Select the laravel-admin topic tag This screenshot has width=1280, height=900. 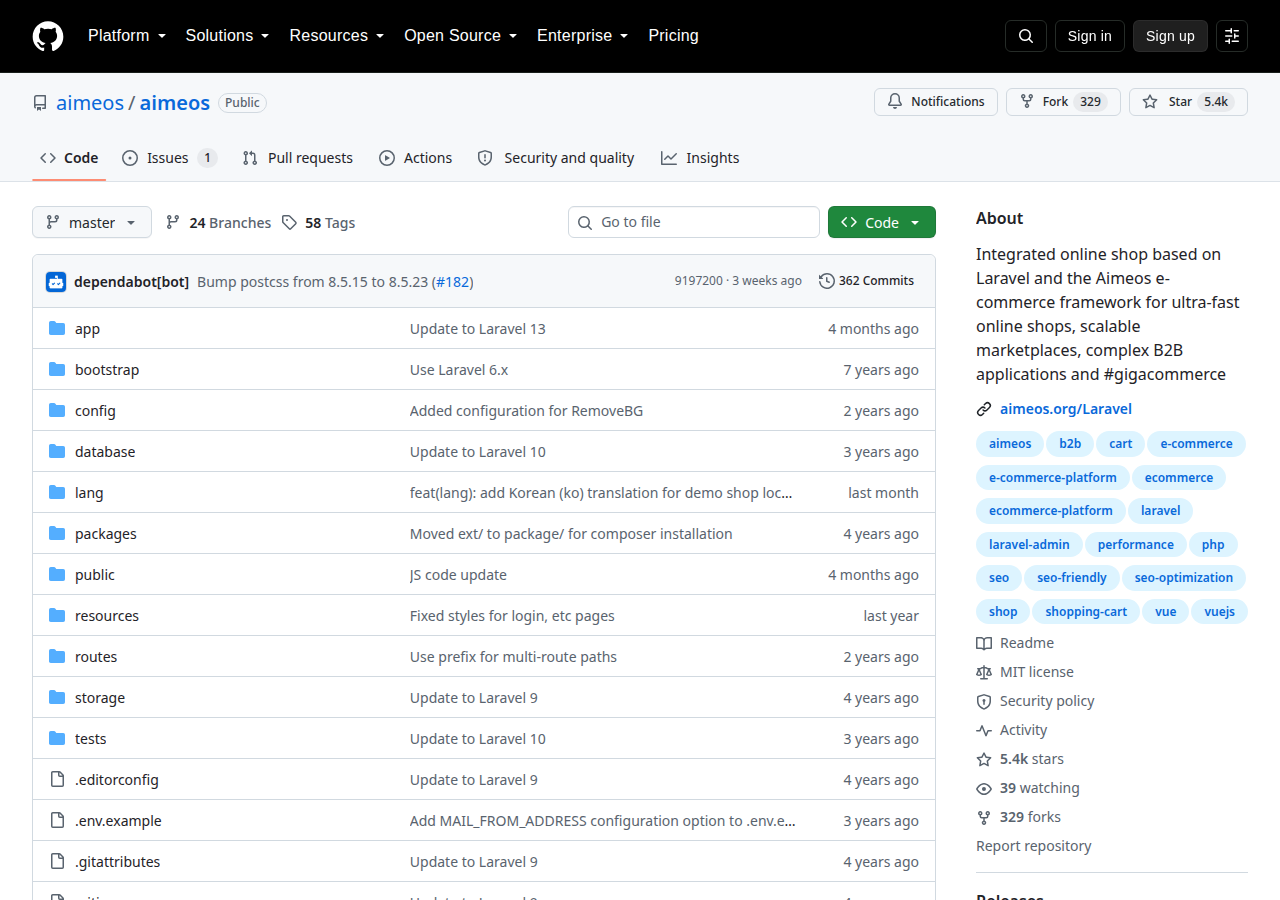[1029, 545]
